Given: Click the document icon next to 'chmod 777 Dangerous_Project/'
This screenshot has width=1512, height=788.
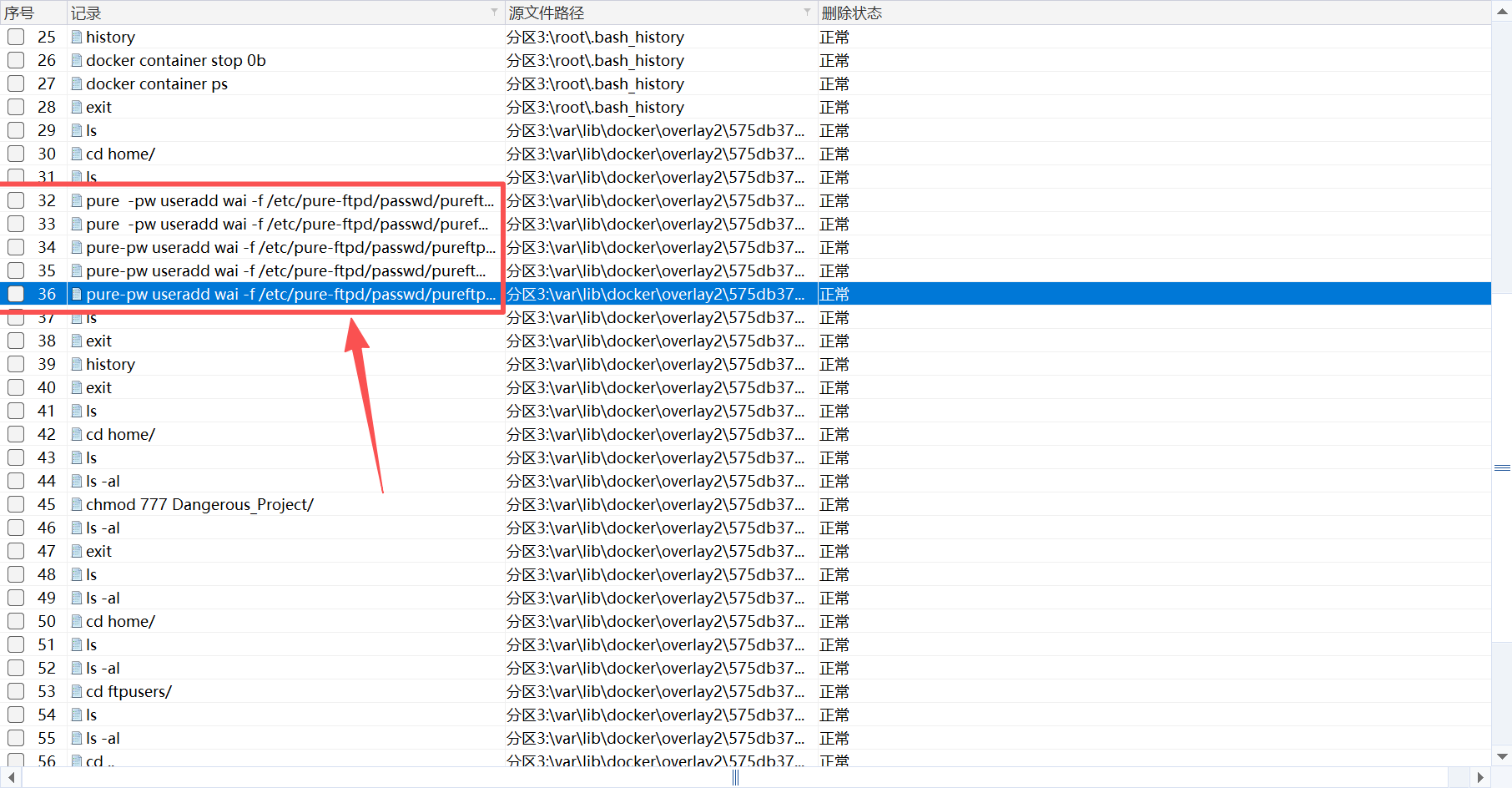Looking at the screenshot, I should (77, 505).
